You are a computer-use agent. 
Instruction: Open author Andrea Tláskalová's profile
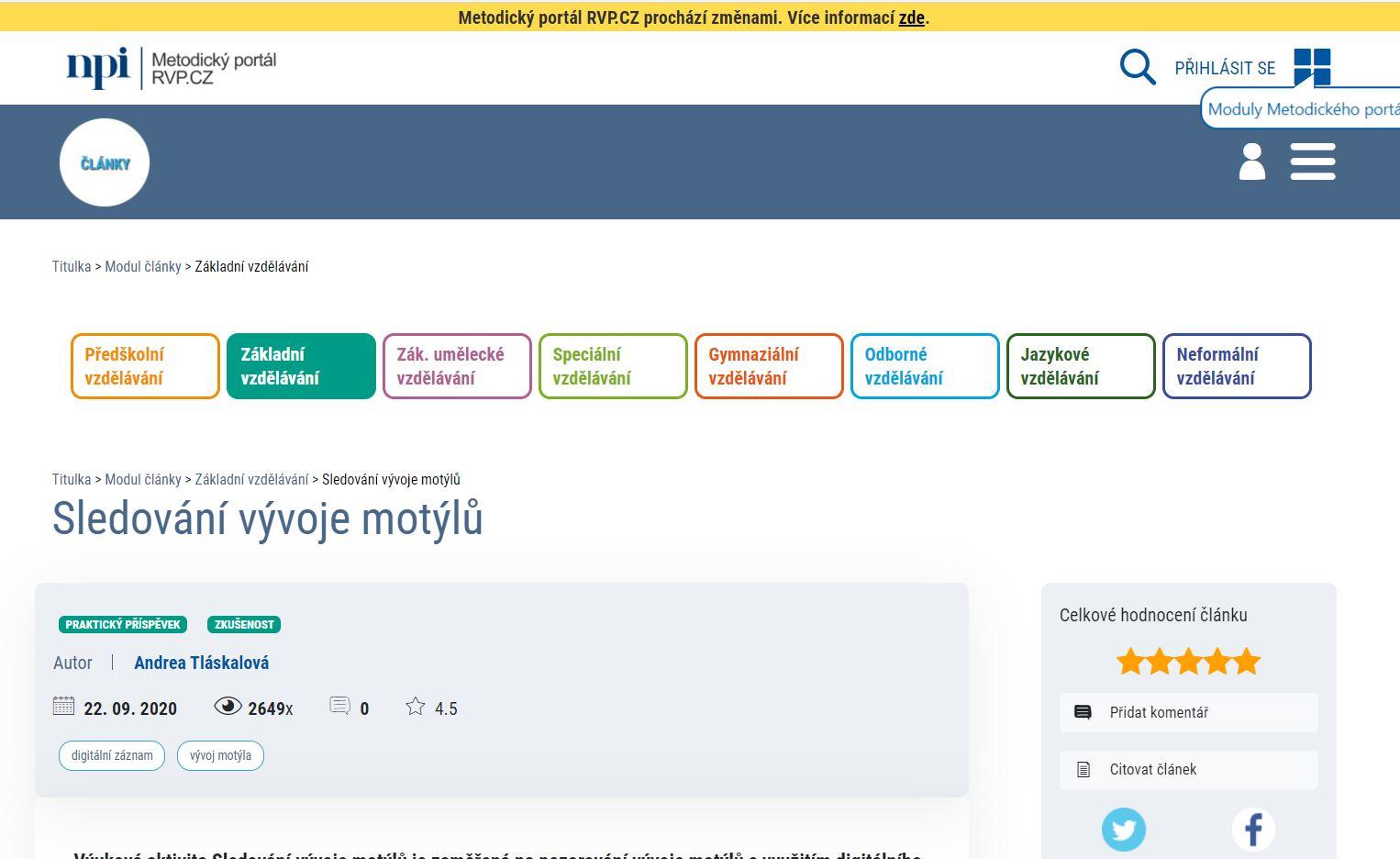tap(201, 662)
